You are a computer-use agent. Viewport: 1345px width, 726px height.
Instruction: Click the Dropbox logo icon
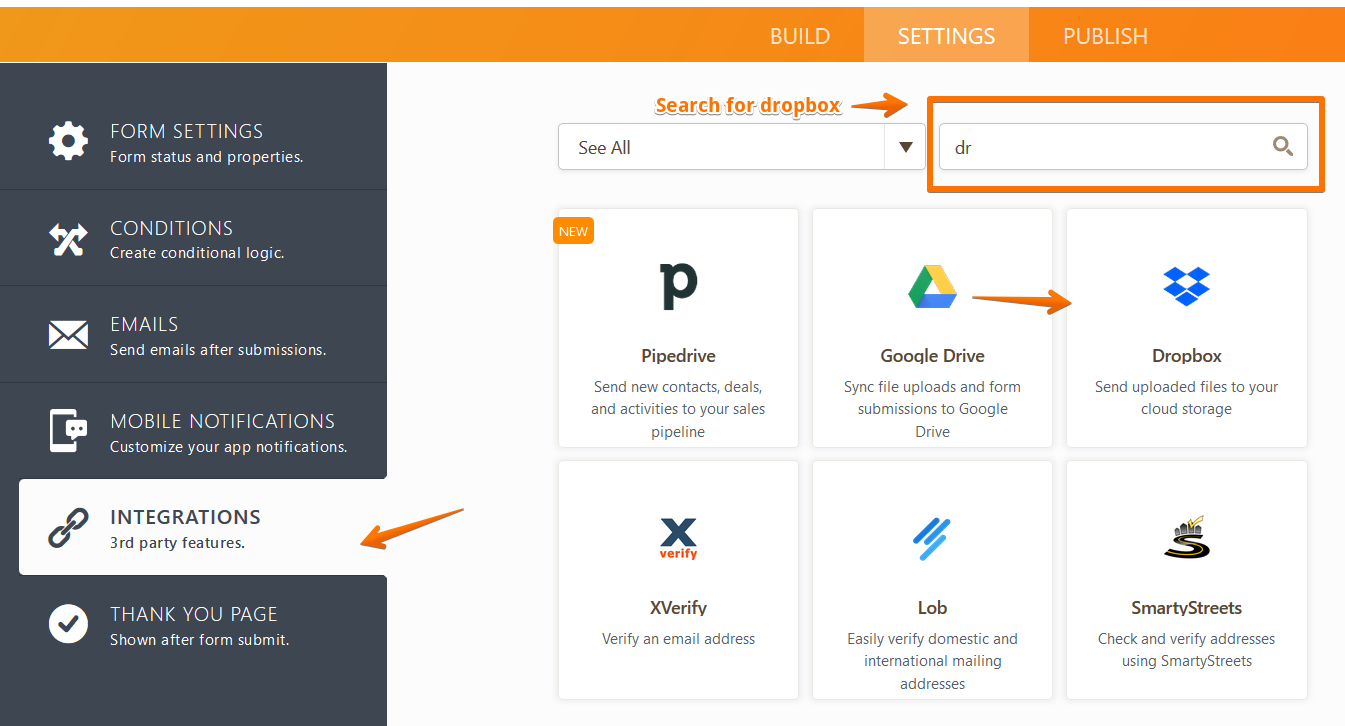[1186, 286]
